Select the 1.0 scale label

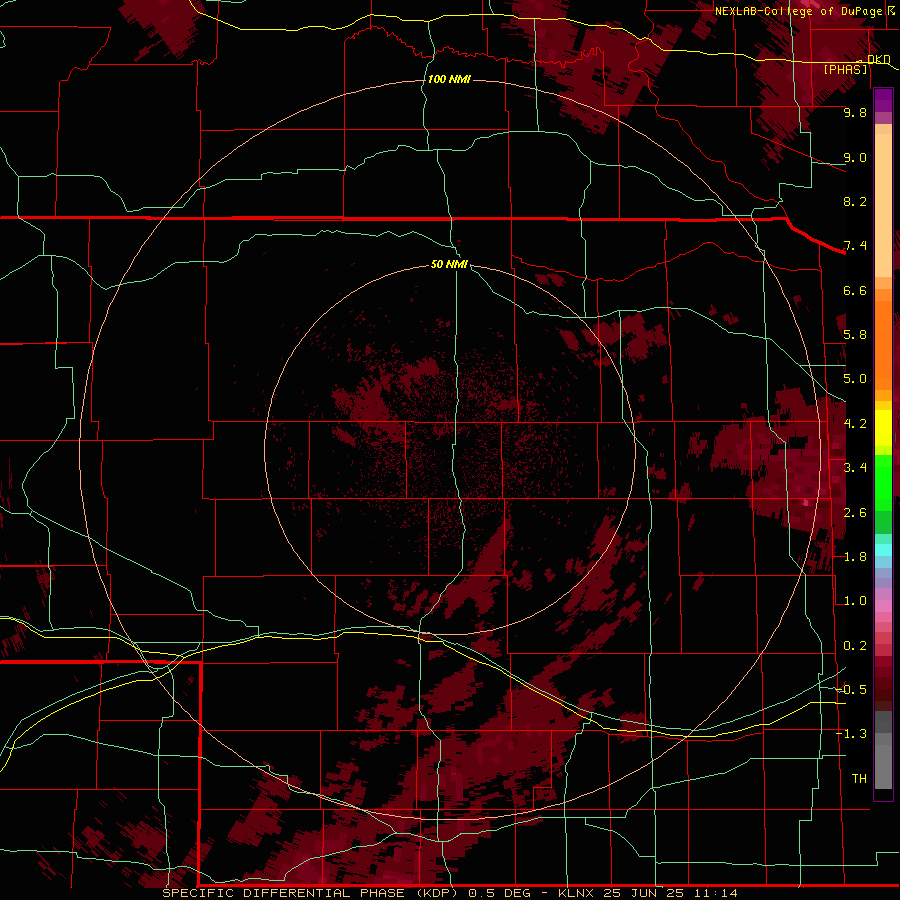855,601
